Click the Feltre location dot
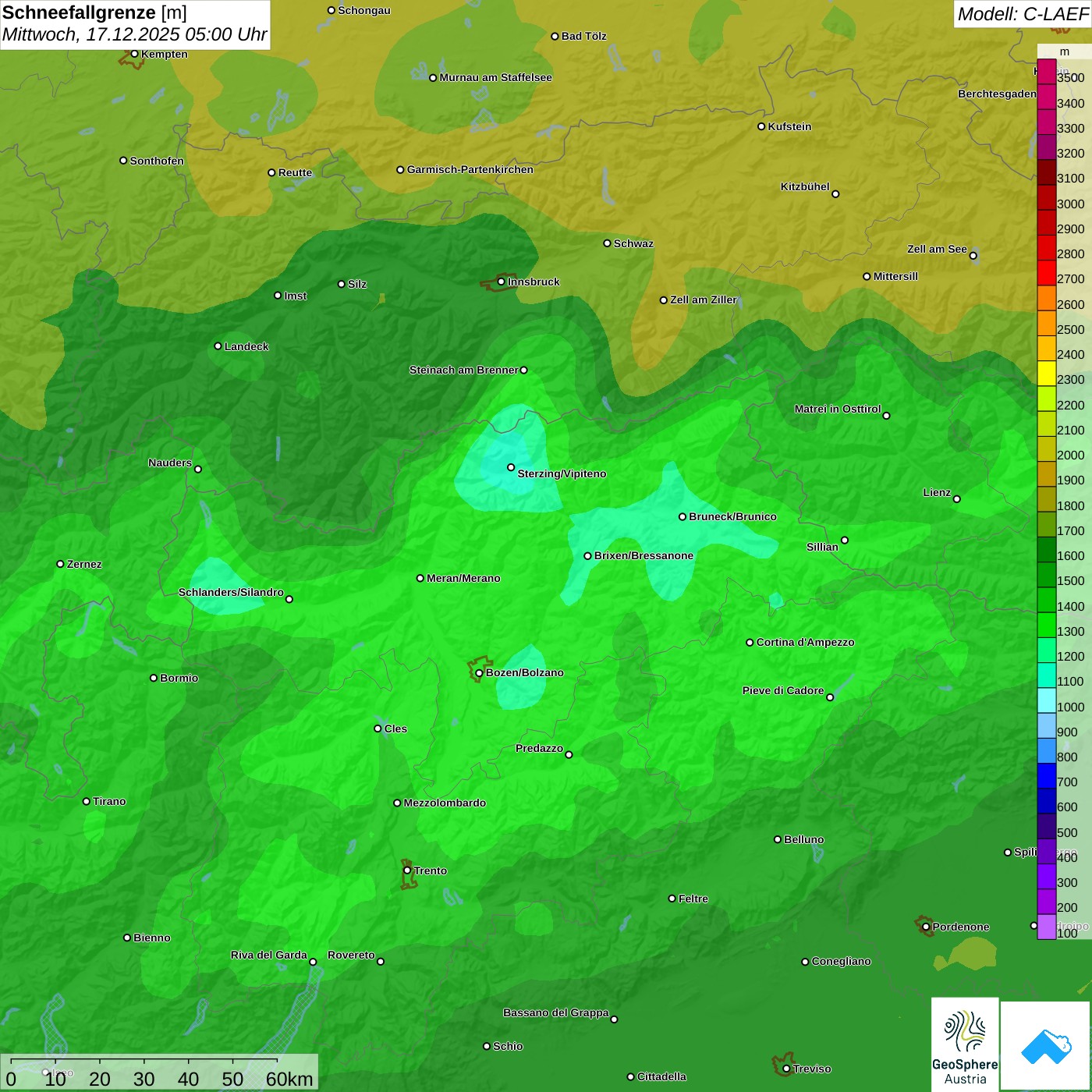The height and width of the screenshot is (1092, 1092). (x=672, y=899)
